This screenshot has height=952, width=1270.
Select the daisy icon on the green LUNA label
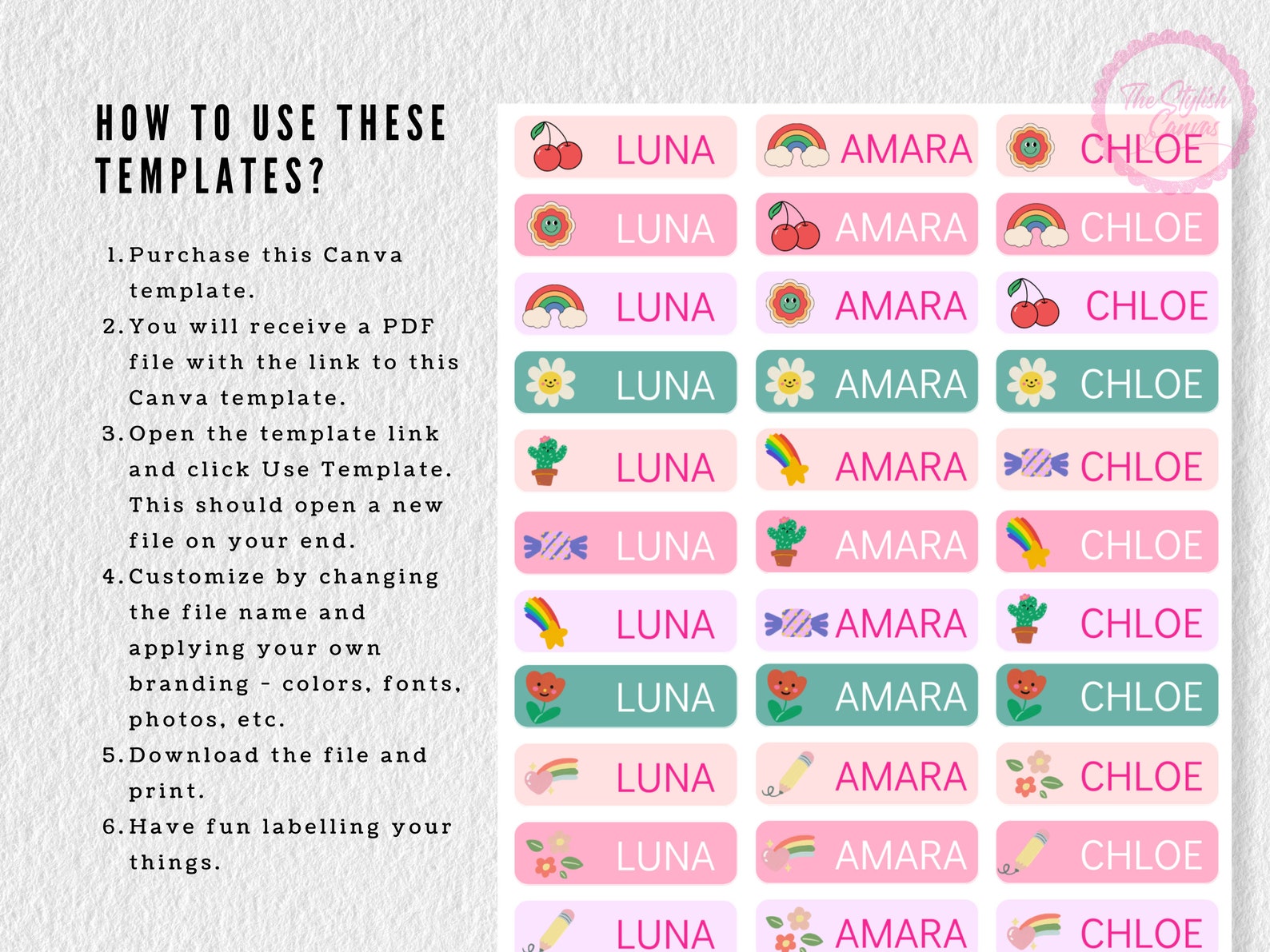pos(551,382)
